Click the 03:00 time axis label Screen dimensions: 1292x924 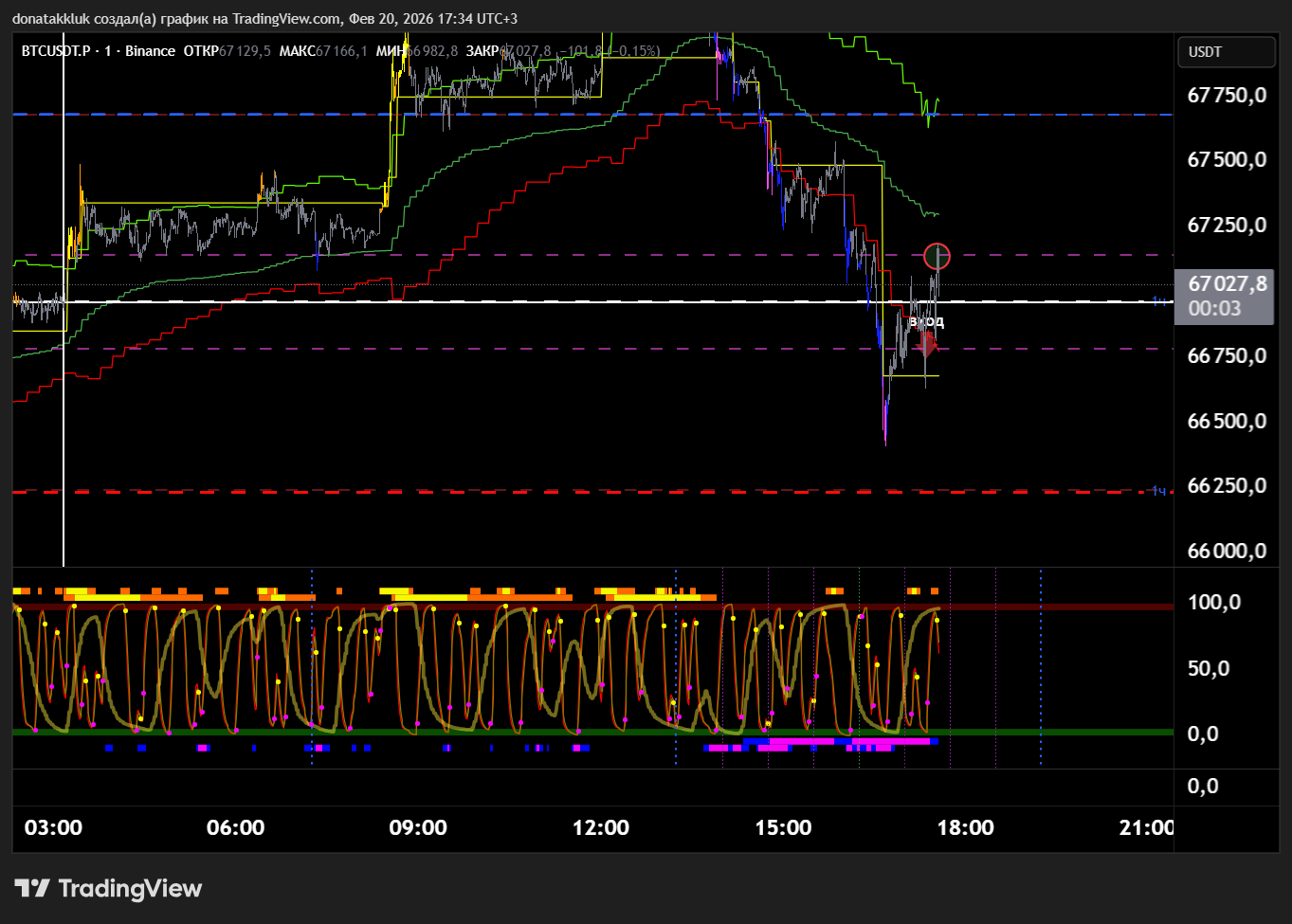[x=53, y=827]
